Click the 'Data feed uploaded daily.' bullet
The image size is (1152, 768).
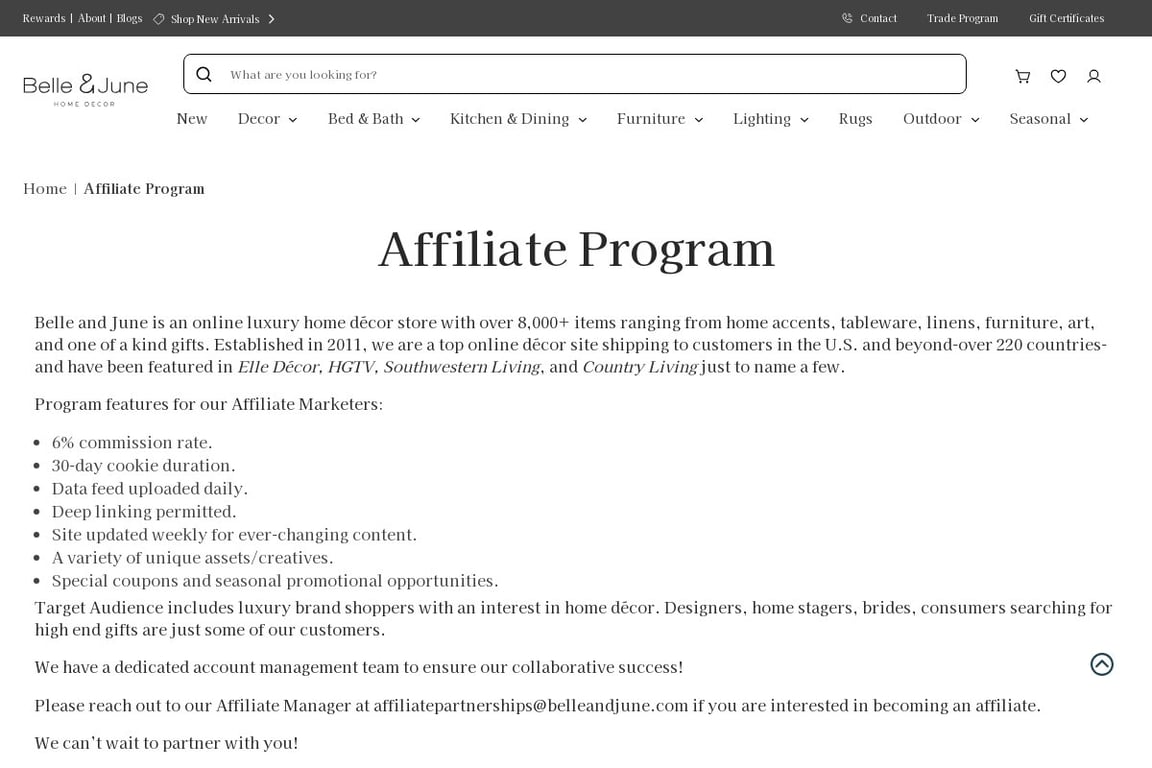click(150, 489)
